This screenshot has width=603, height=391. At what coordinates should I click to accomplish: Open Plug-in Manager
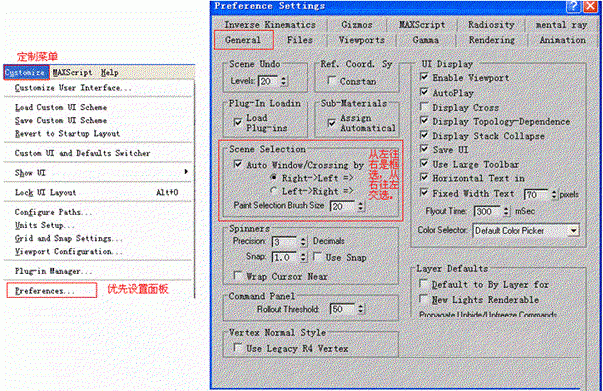click(53, 271)
